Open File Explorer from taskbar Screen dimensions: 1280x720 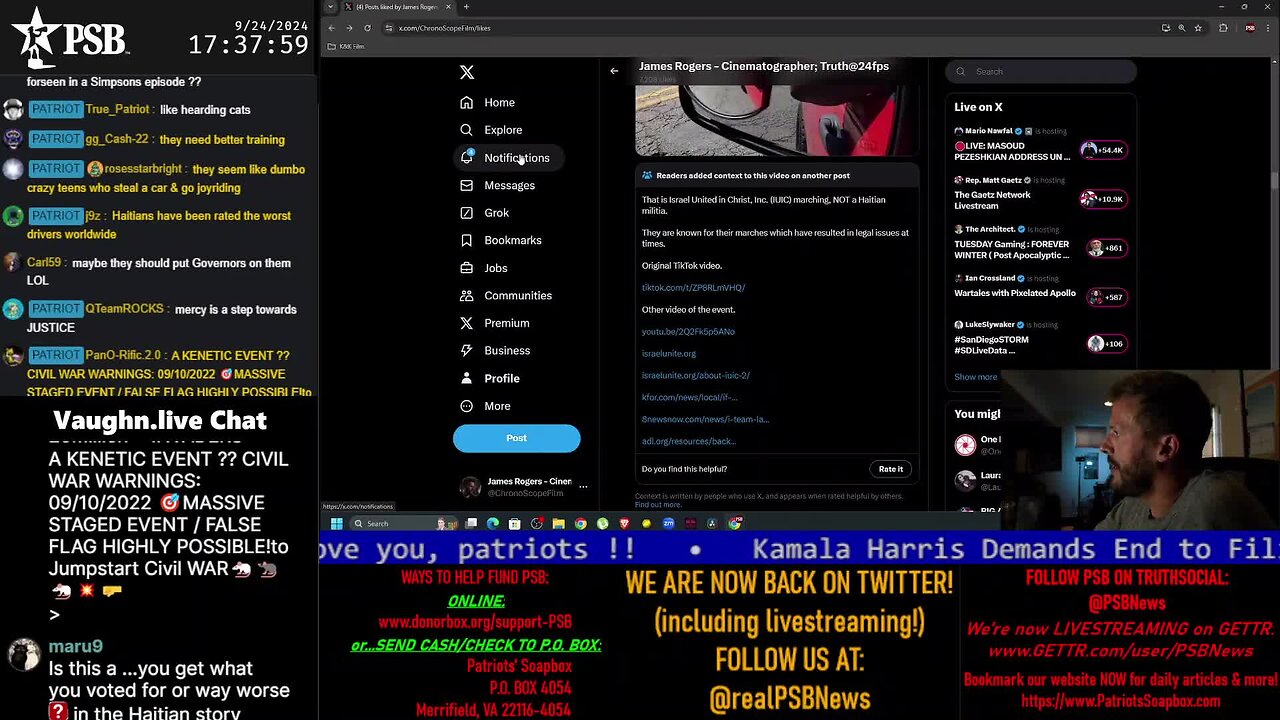click(x=558, y=523)
